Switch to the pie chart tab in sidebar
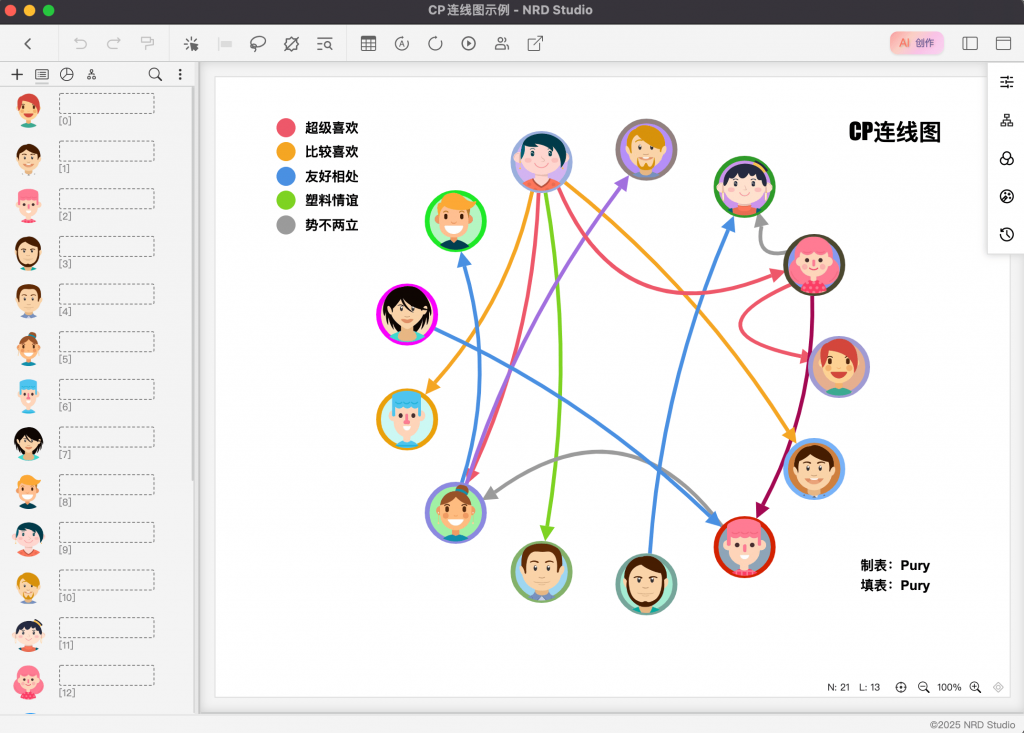Image resolution: width=1024 pixels, height=733 pixels. click(x=67, y=75)
